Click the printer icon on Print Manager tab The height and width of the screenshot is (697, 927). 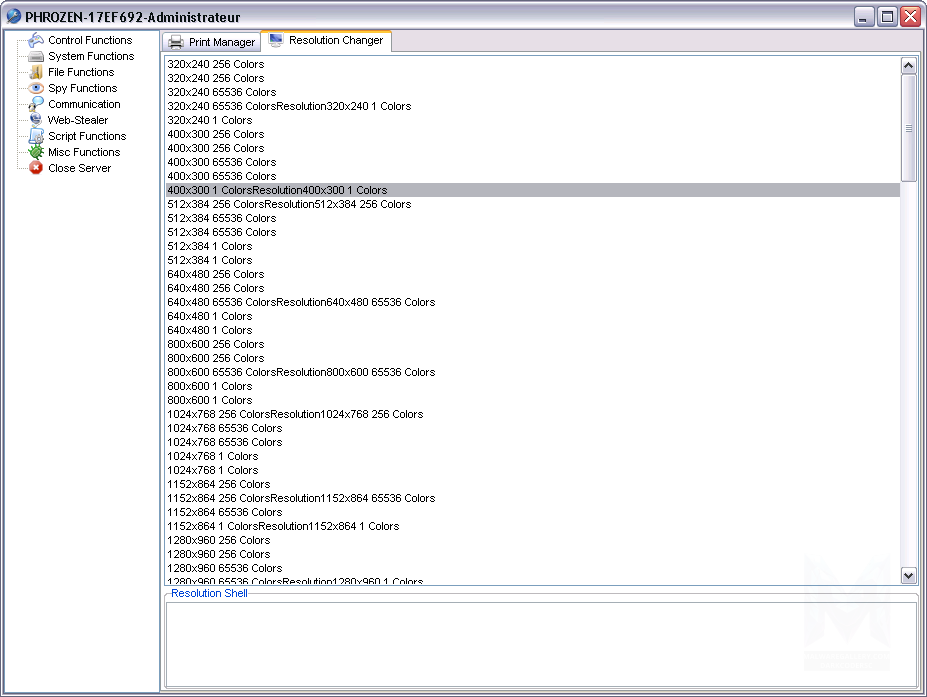(176, 42)
